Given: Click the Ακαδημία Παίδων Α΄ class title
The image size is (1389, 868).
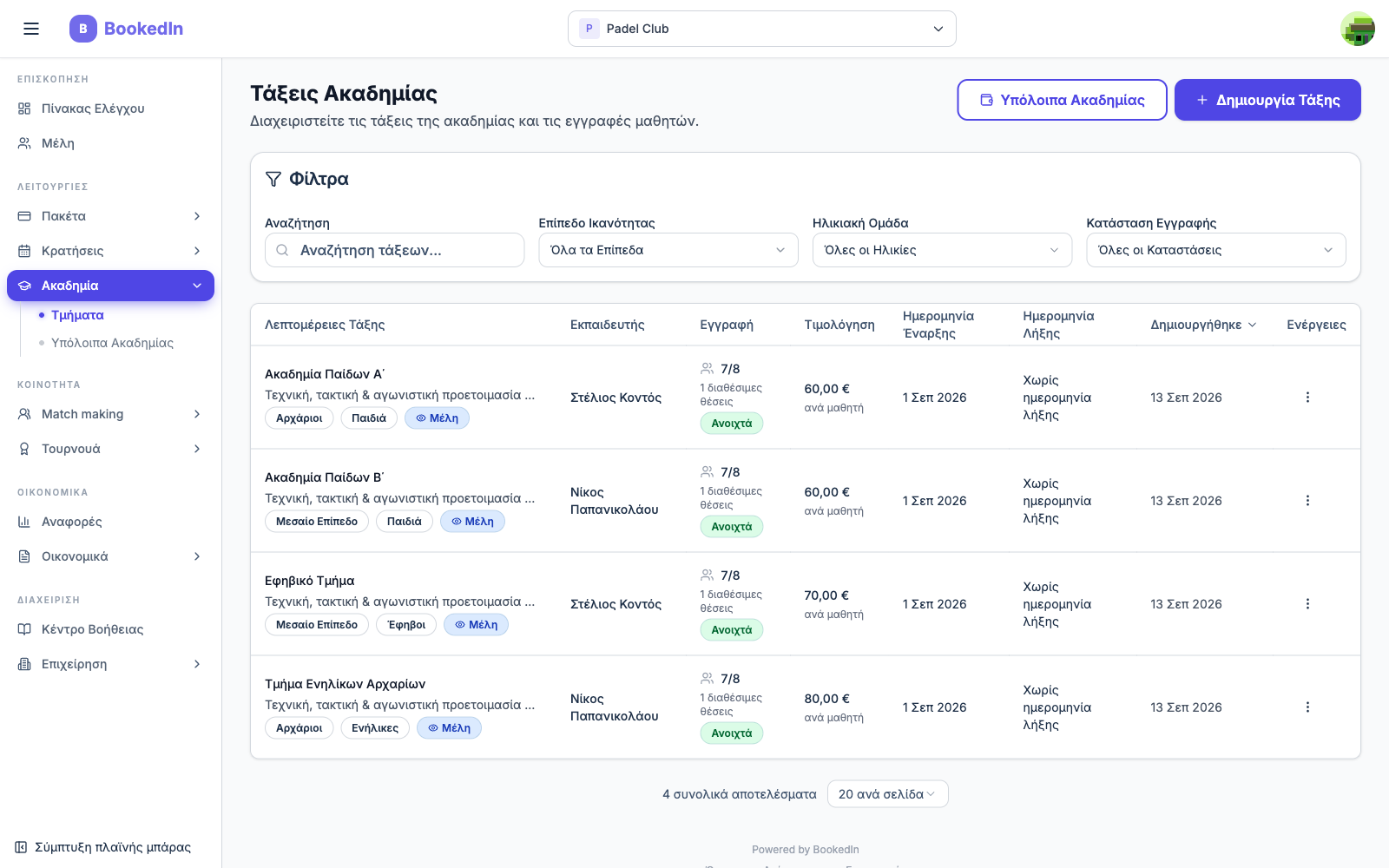Looking at the screenshot, I should [x=325, y=374].
